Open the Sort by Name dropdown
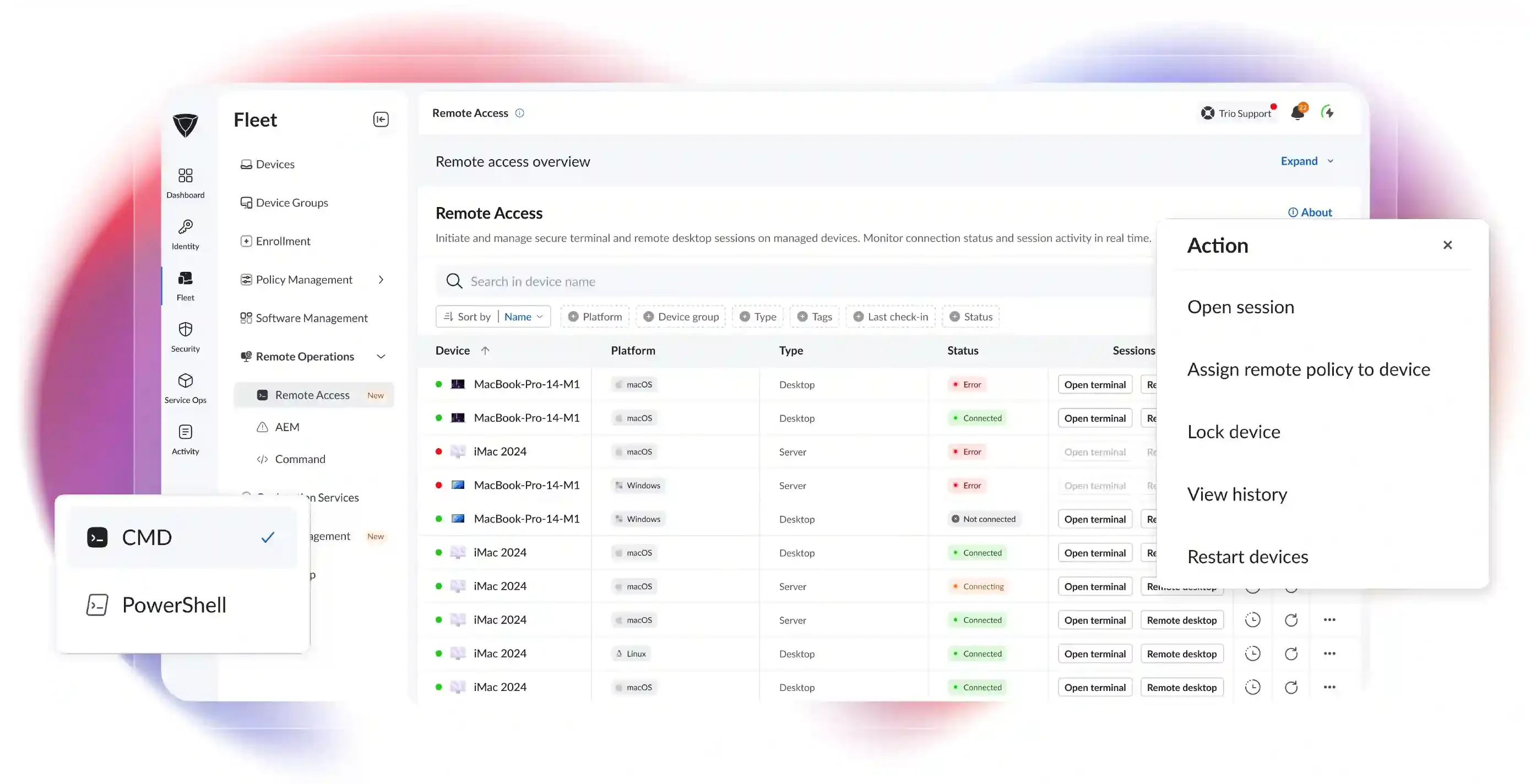This screenshot has height=784, width=1531. coord(493,317)
